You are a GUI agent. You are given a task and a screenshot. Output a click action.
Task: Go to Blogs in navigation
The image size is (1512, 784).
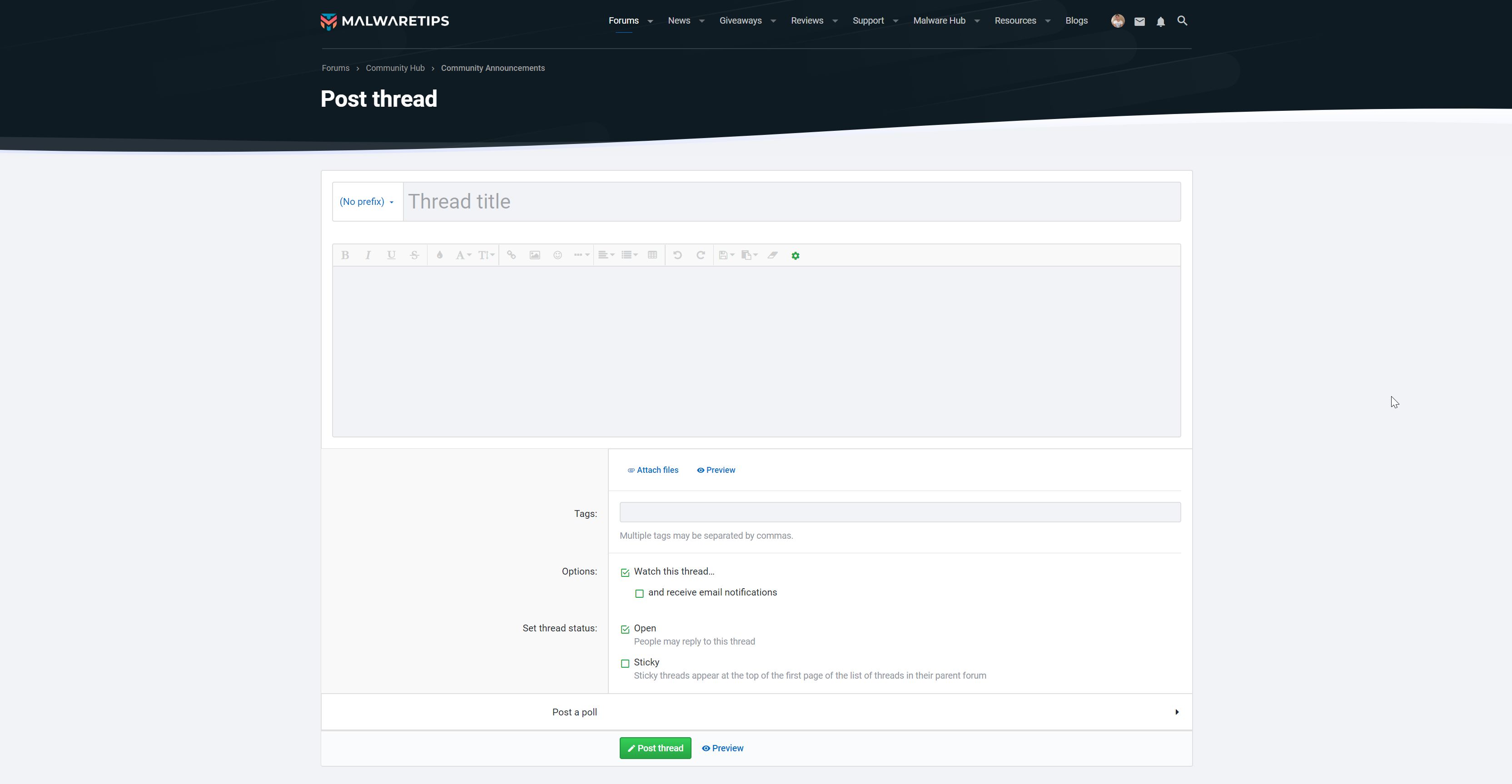[x=1076, y=20]
